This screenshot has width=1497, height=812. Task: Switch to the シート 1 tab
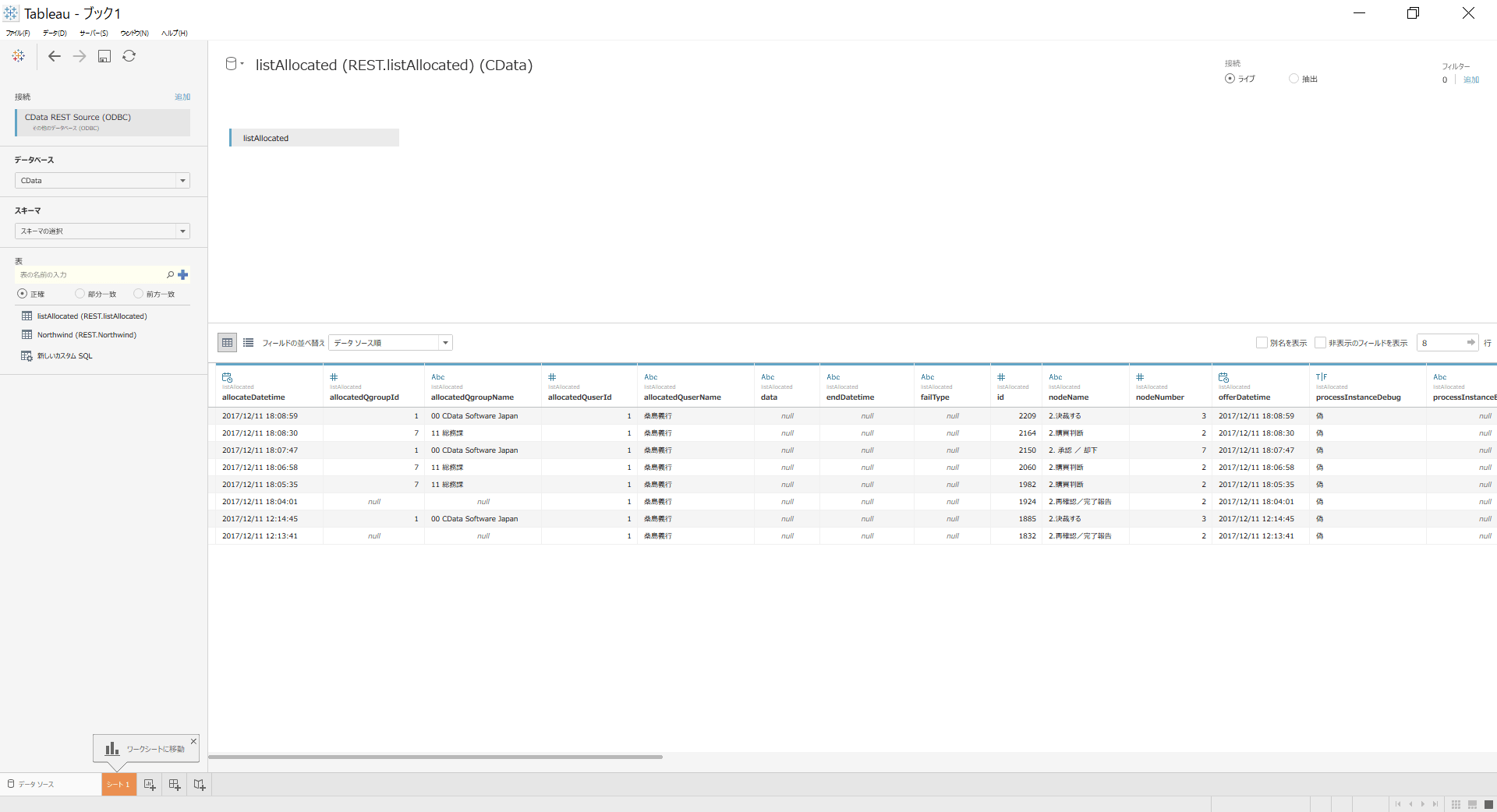tap(119, 785)
